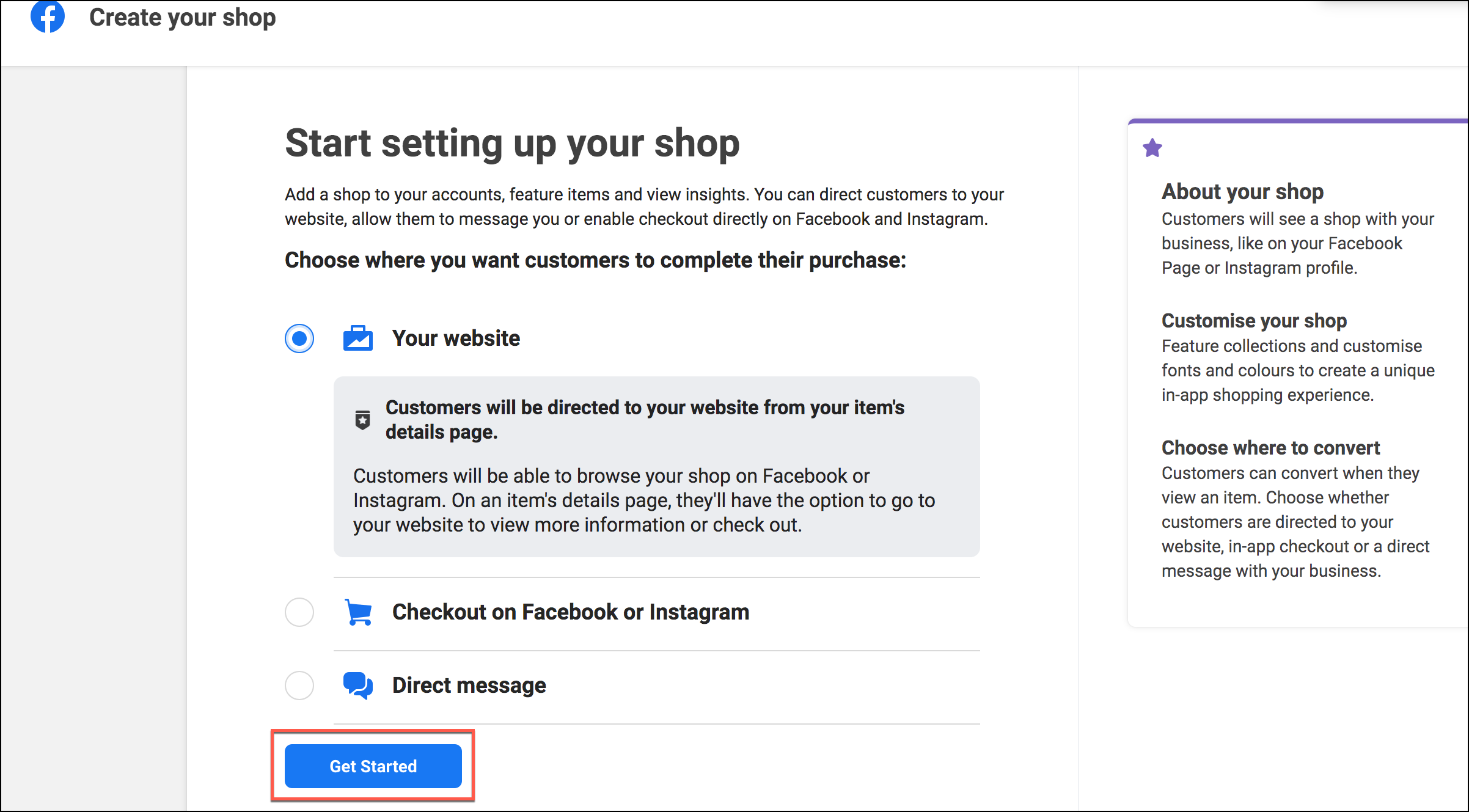Image resolution: width=1469 pixels, height=812 pixels.
Task: Click the Choose where to convert heading
Action: (x=1270, y=448)
